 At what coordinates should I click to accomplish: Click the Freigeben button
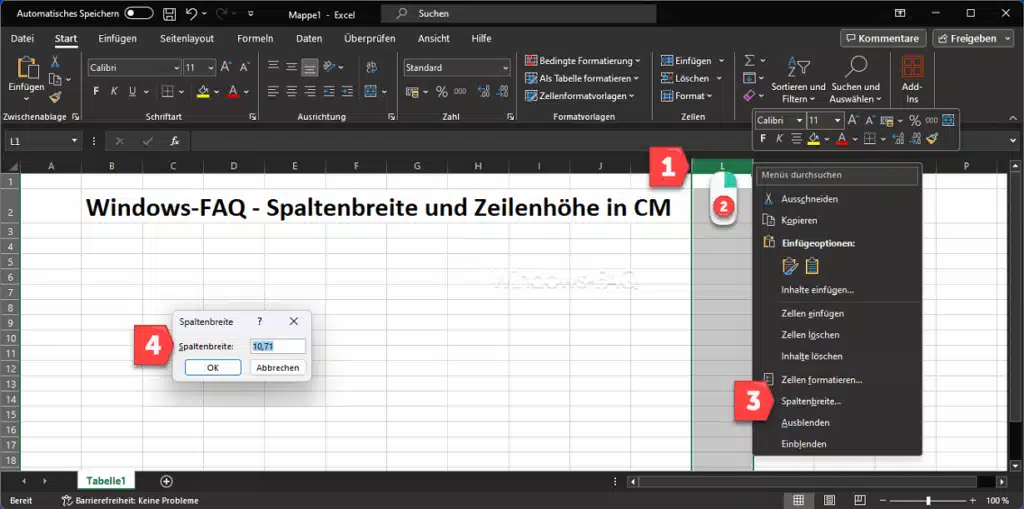(974, 39)
